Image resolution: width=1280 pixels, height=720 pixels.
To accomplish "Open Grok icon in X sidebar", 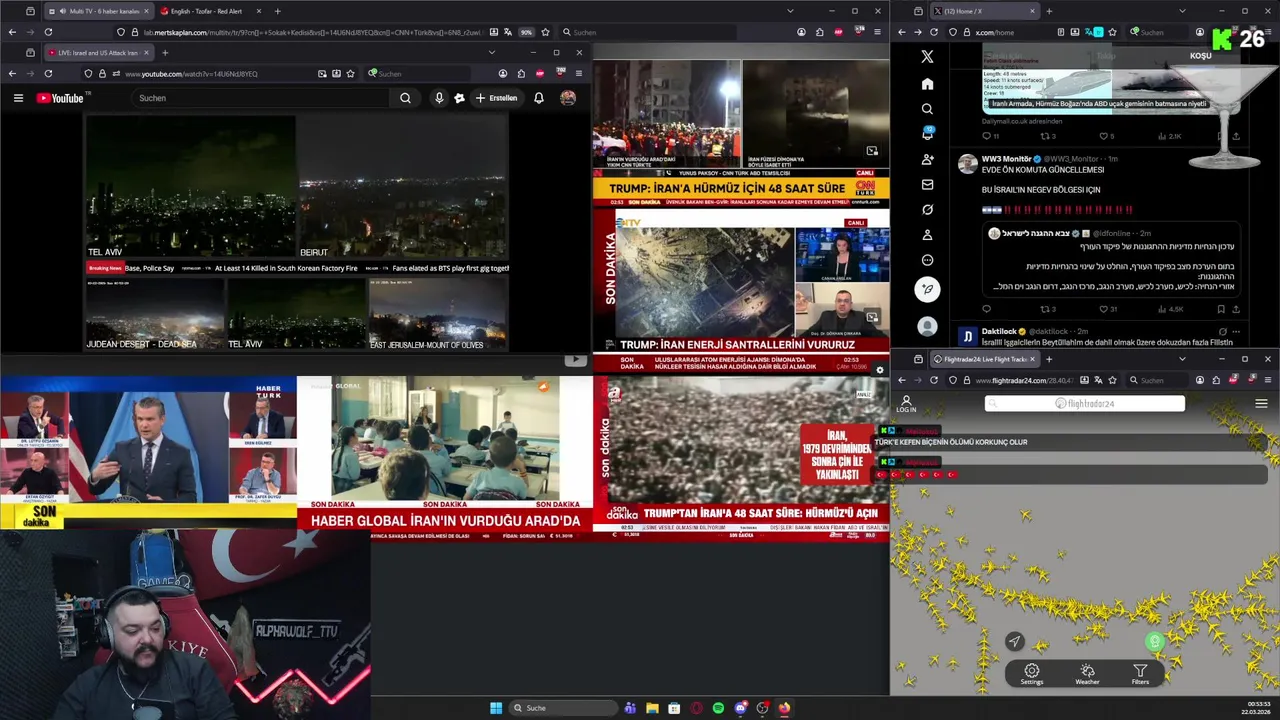I will click(x=927, y=210).
